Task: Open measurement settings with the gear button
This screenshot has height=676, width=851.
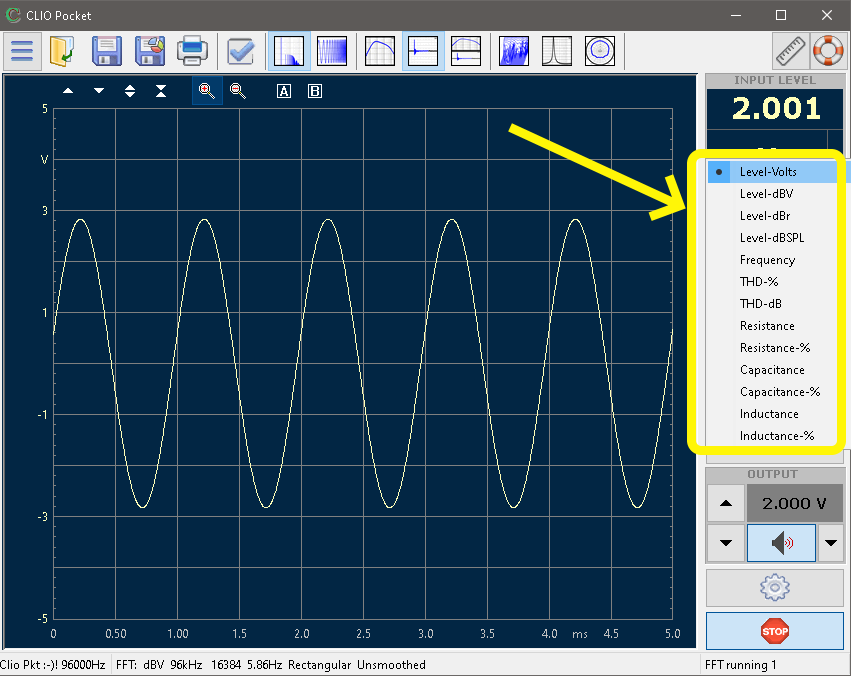Action: 774,587
